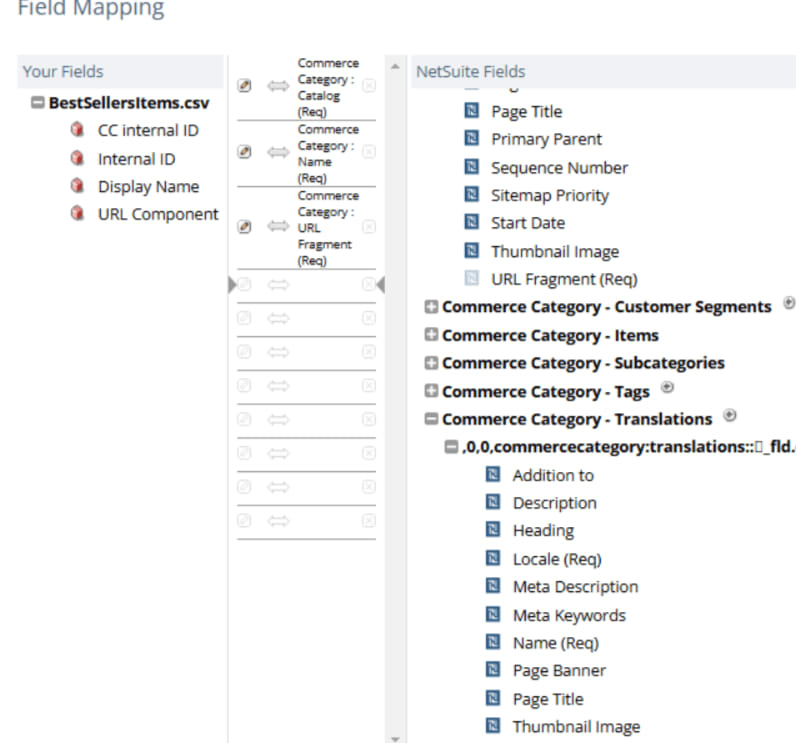Collapse the commercecategory:translations sub-node
796x743 pixels.
tap(451, 447)
